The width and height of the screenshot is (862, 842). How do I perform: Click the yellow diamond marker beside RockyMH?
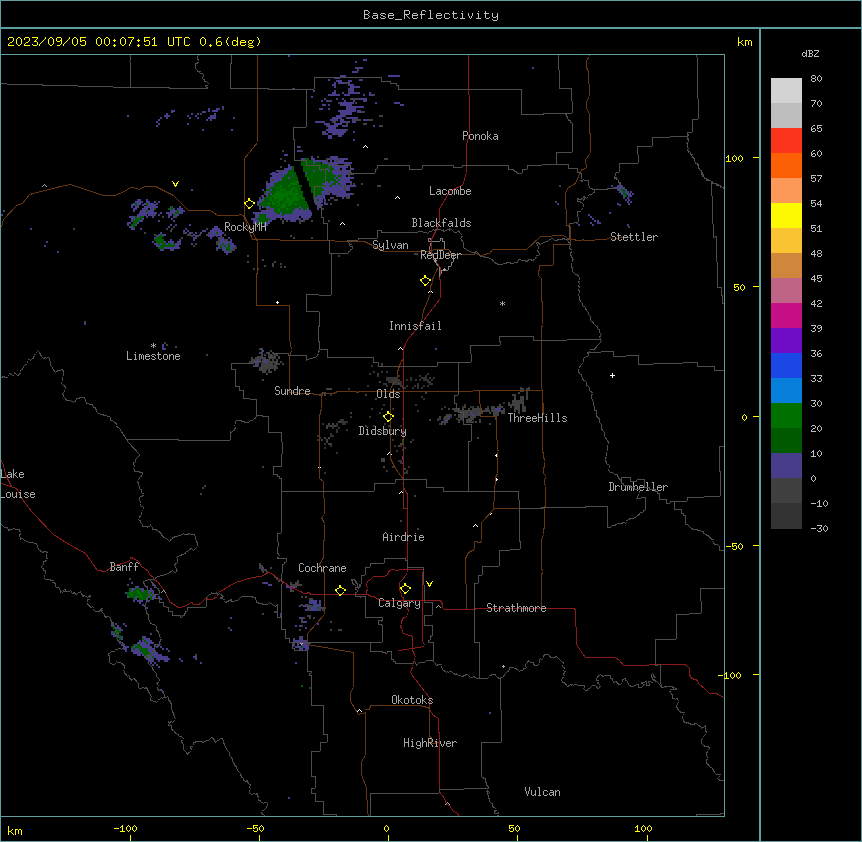(249, 204)
